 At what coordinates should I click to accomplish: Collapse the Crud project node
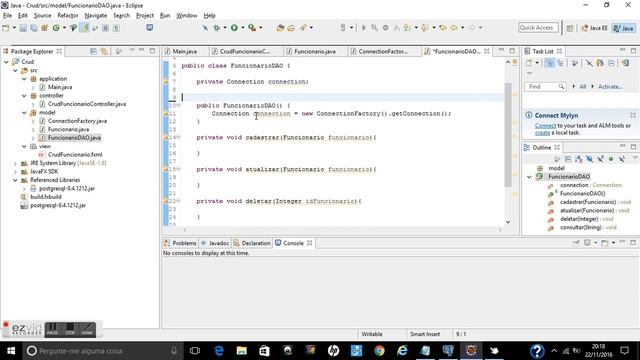click(7, 62)
